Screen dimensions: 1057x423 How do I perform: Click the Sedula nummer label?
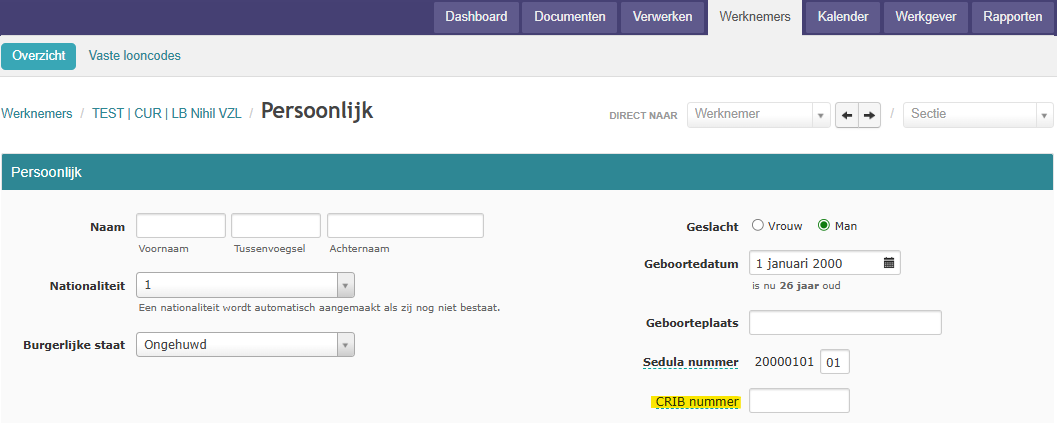point(691,362)
